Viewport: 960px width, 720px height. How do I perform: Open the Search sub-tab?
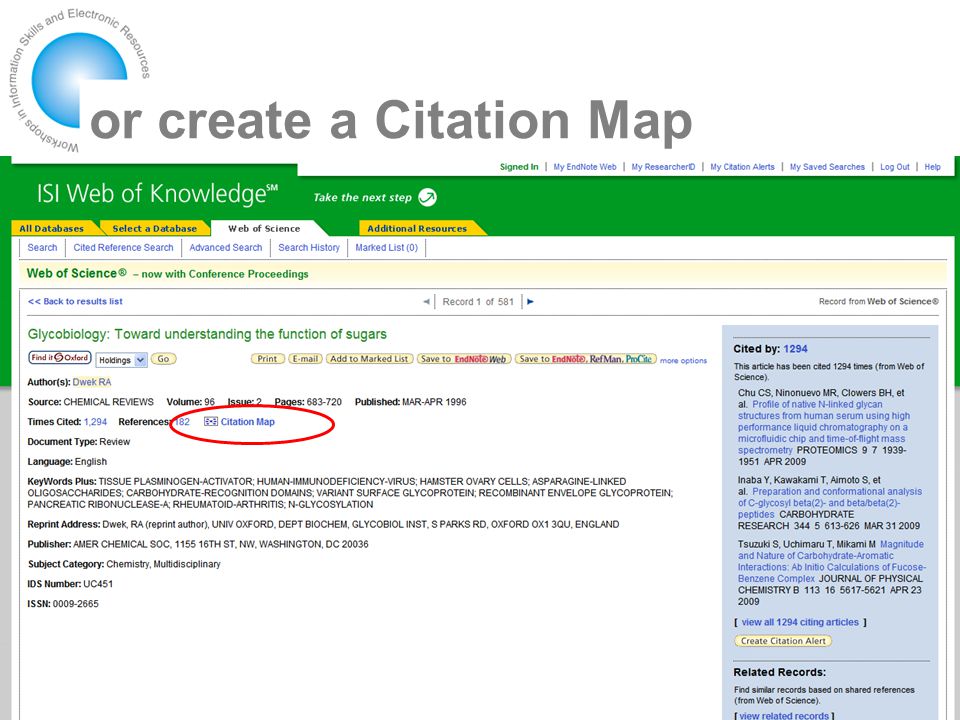42,247
